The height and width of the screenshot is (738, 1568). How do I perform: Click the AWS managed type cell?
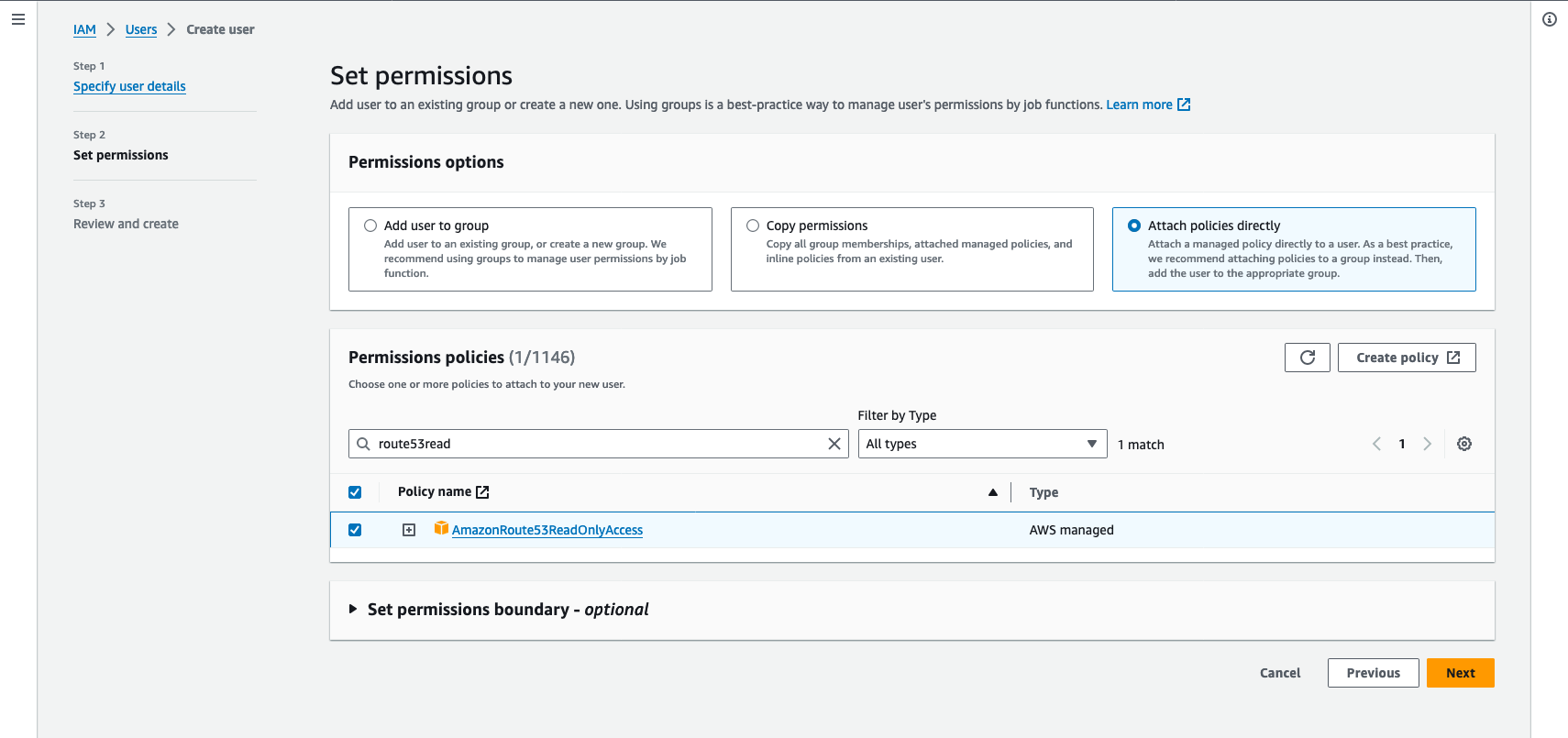(1072, 530)
